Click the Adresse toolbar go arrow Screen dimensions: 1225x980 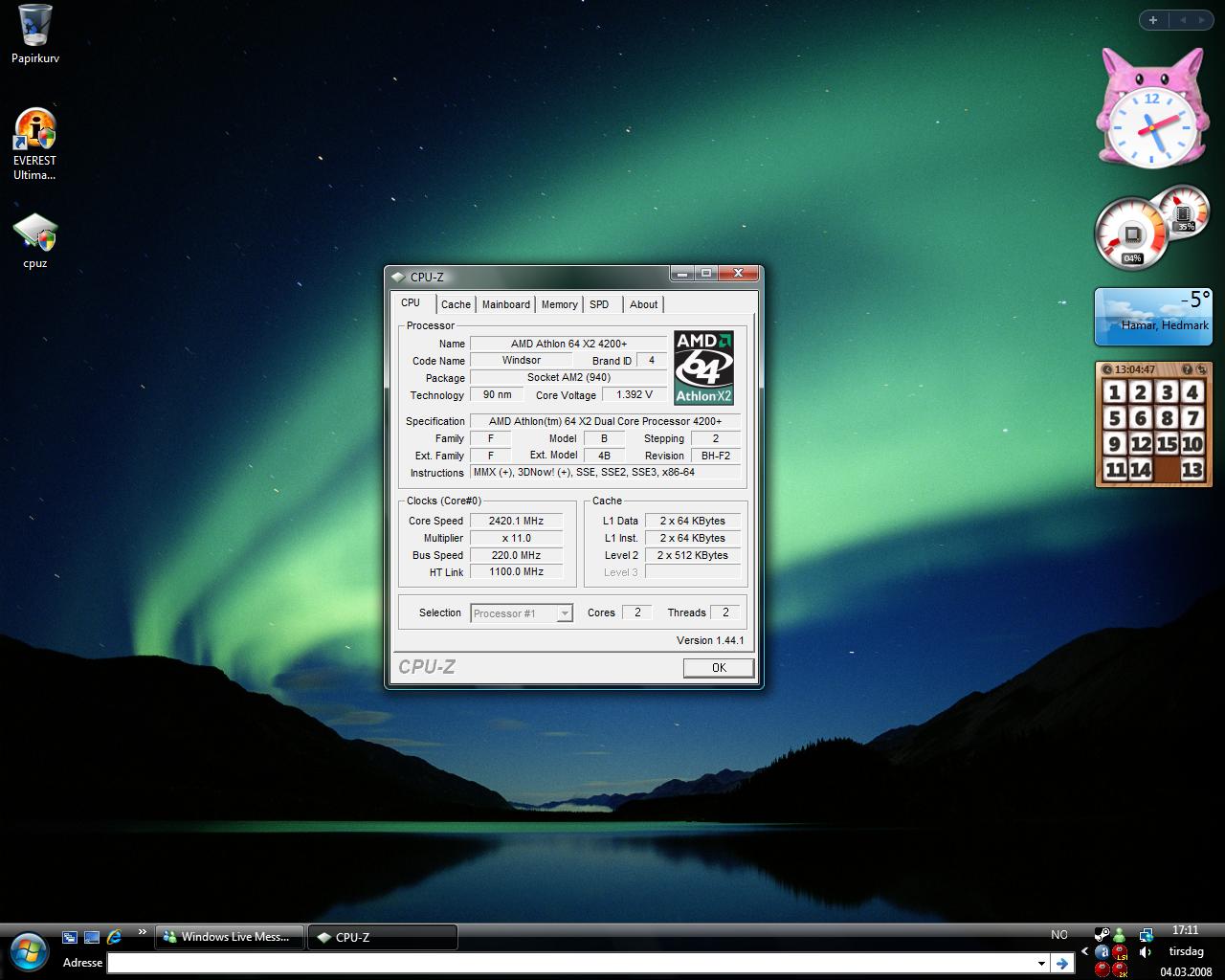pyautogui.click(x=1061, y=963)
